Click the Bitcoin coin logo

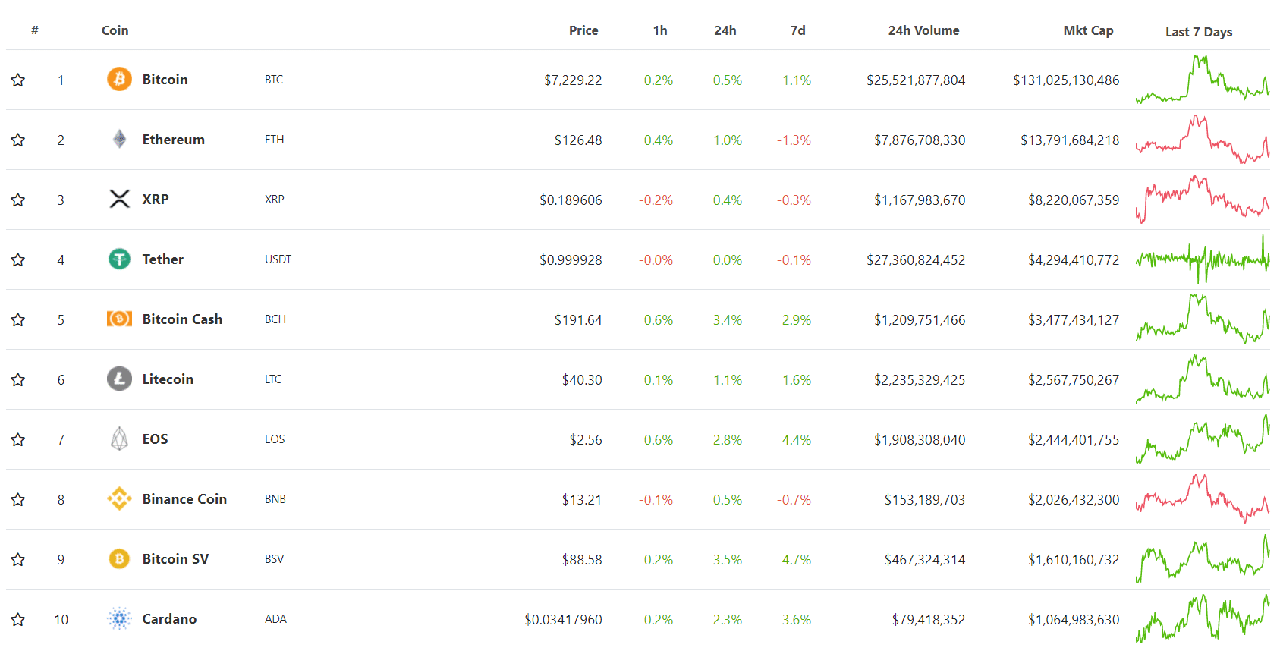pyautogui.click(x=119, y=79)
